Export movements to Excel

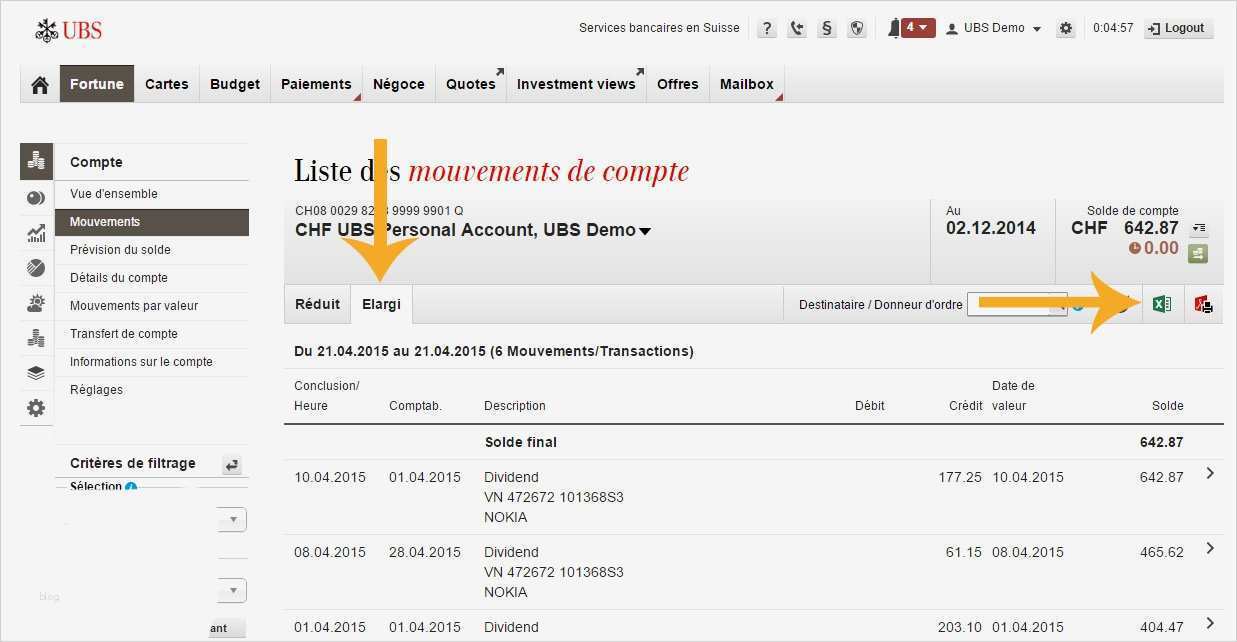click(1162, 305)
